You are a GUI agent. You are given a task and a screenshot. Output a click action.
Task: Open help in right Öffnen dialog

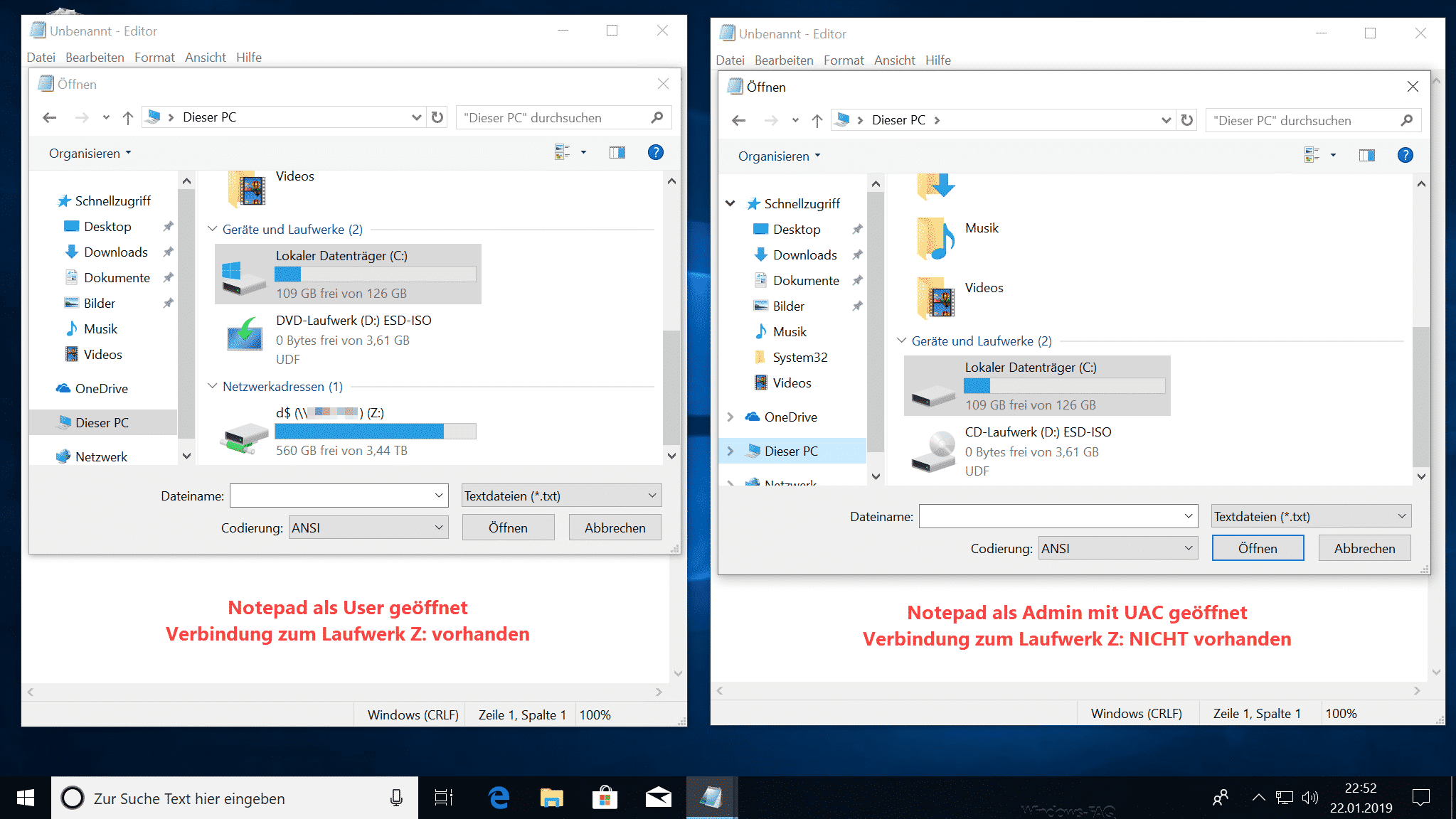tap(1405, 155)
